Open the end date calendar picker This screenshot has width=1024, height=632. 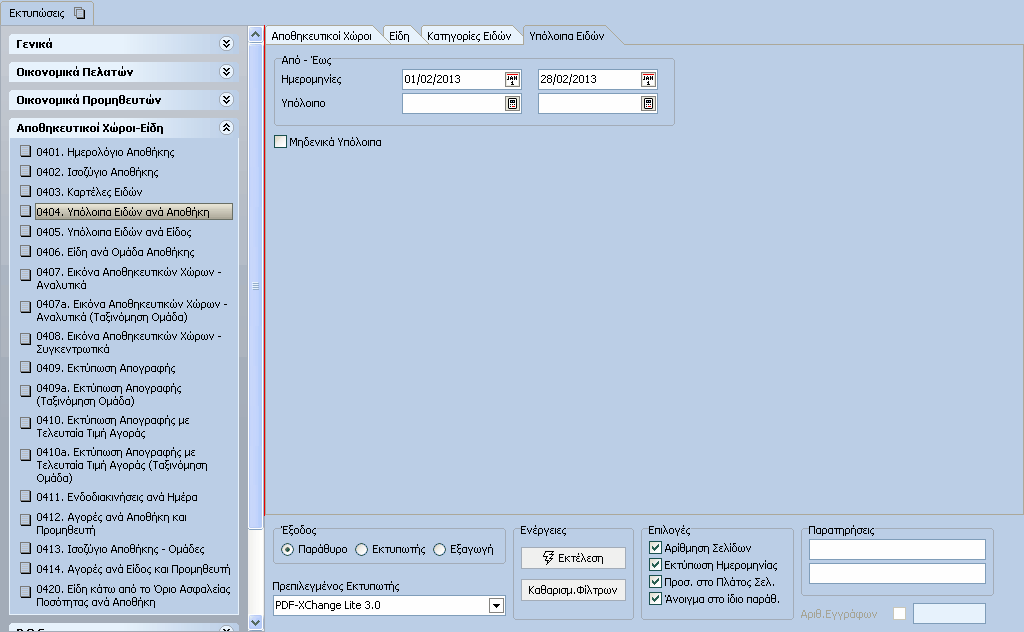[x=648, y=80]
